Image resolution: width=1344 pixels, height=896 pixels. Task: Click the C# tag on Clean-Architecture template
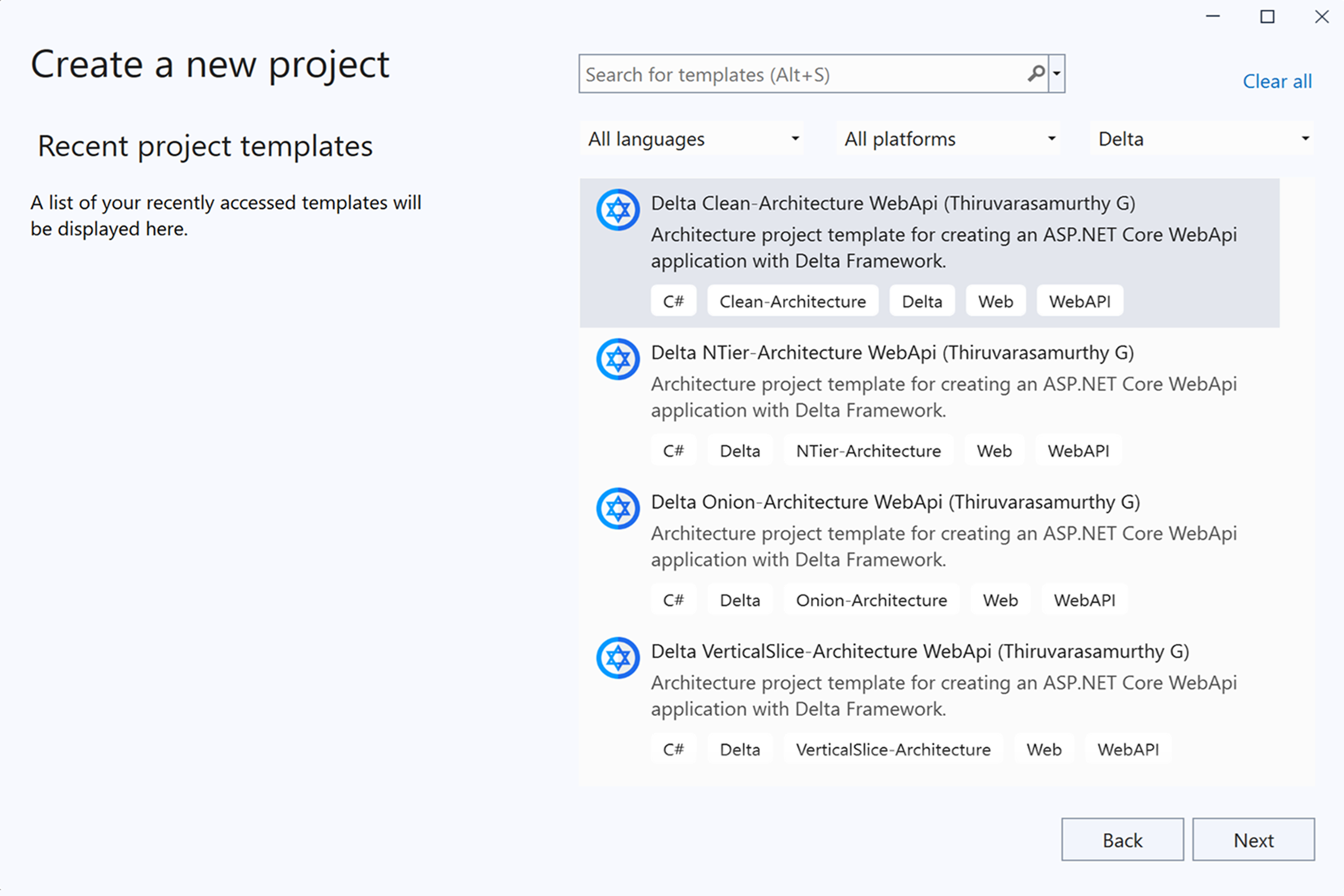click(x=674, y=301)
